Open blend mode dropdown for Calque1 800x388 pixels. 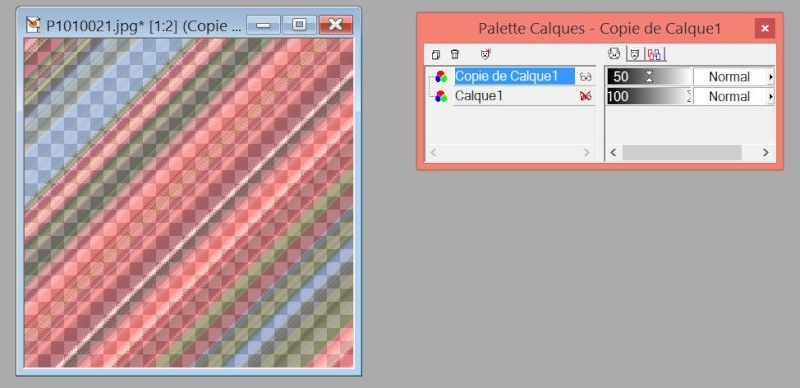pos(770,96)
